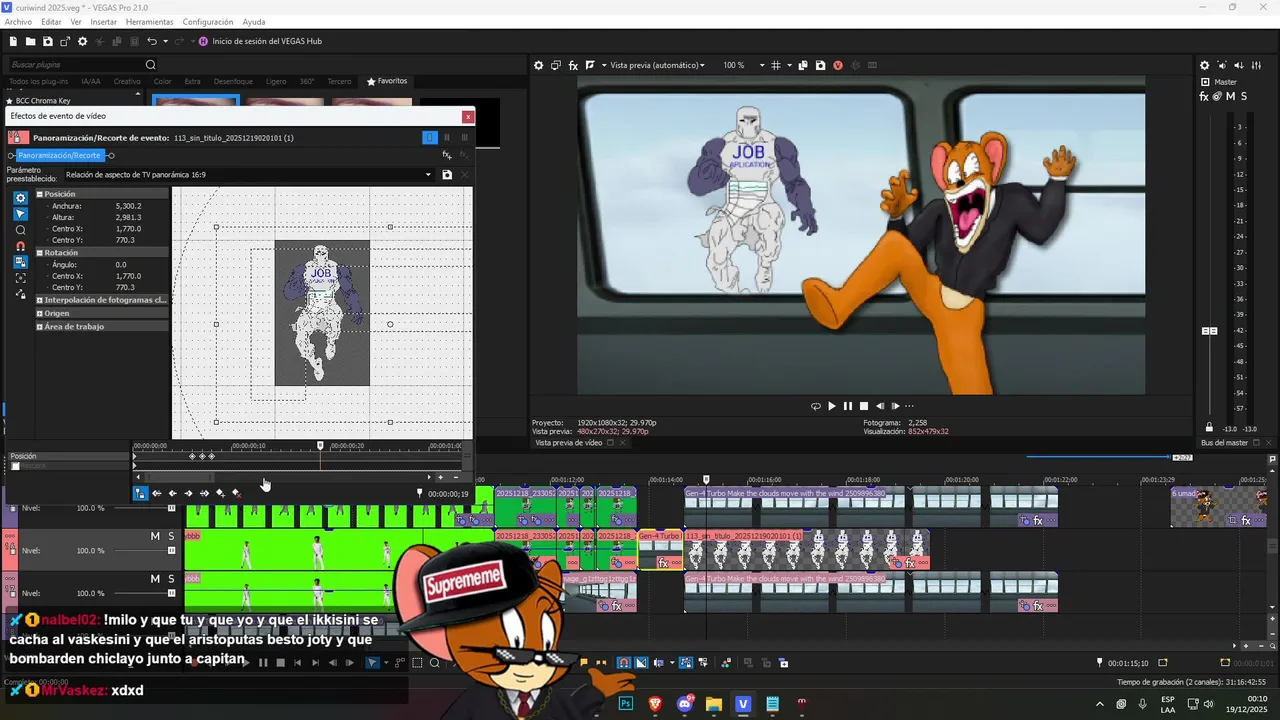Expand the Área de trabajo group
The width and height of the screenshot is (1280, 720).
(40, 326)
